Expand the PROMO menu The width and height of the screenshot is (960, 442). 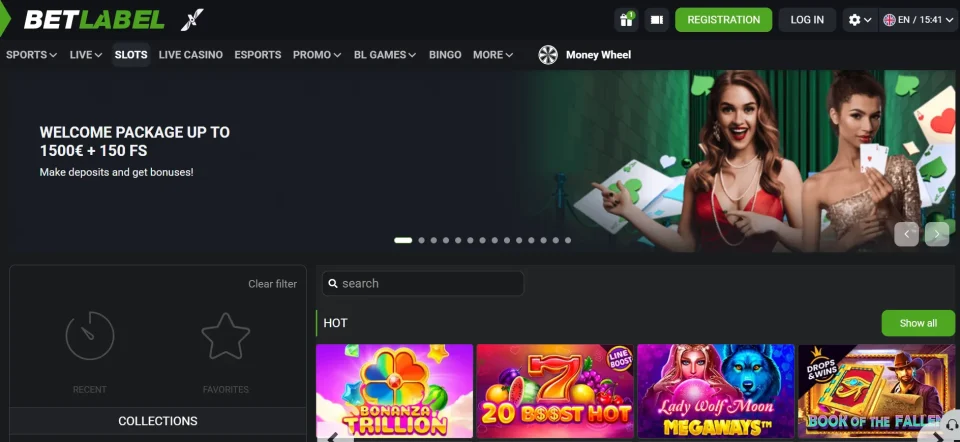[317, 54]
